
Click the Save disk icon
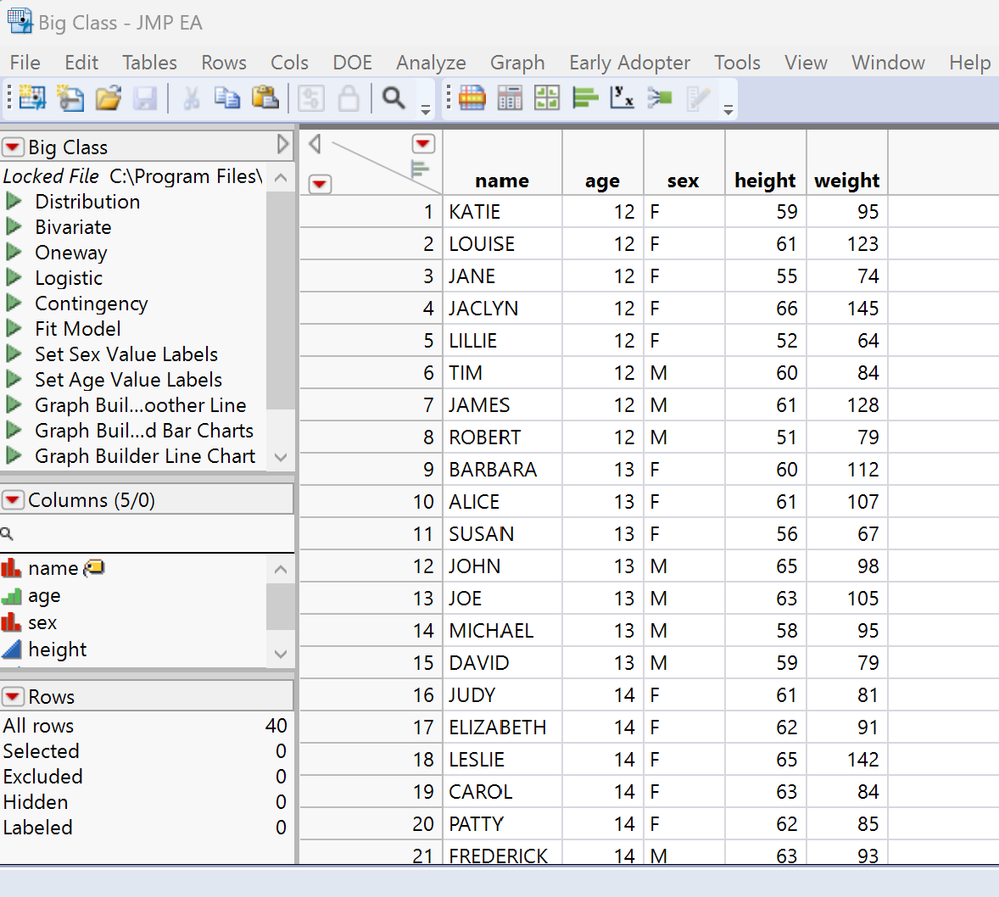coord(145,98)
